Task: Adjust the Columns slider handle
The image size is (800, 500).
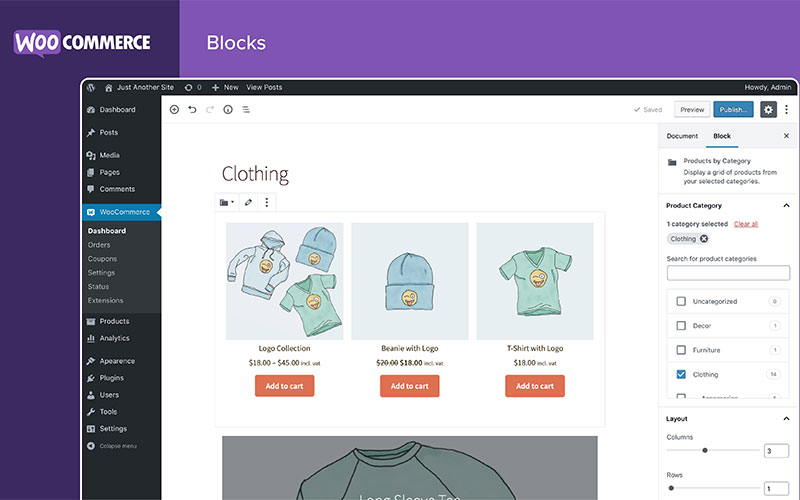Action: (705, 450)
